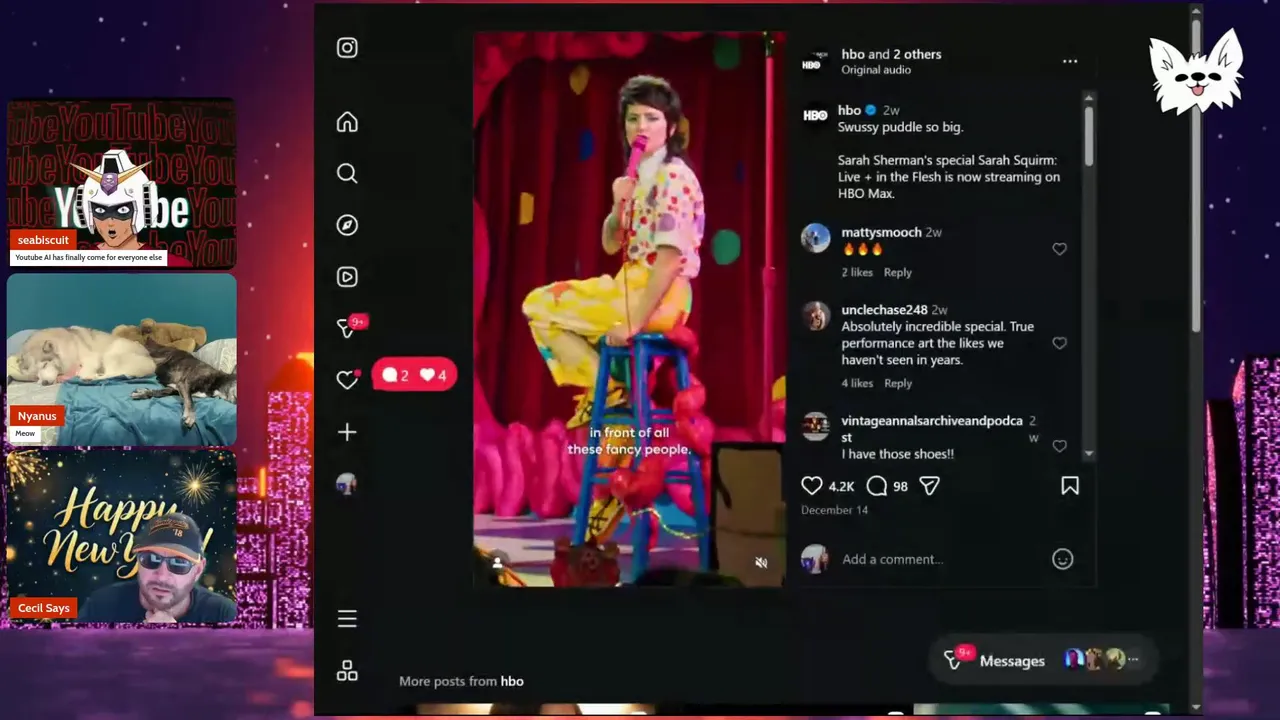Open the apps grid icon at the sidebar bottom

tap(347, 671)
